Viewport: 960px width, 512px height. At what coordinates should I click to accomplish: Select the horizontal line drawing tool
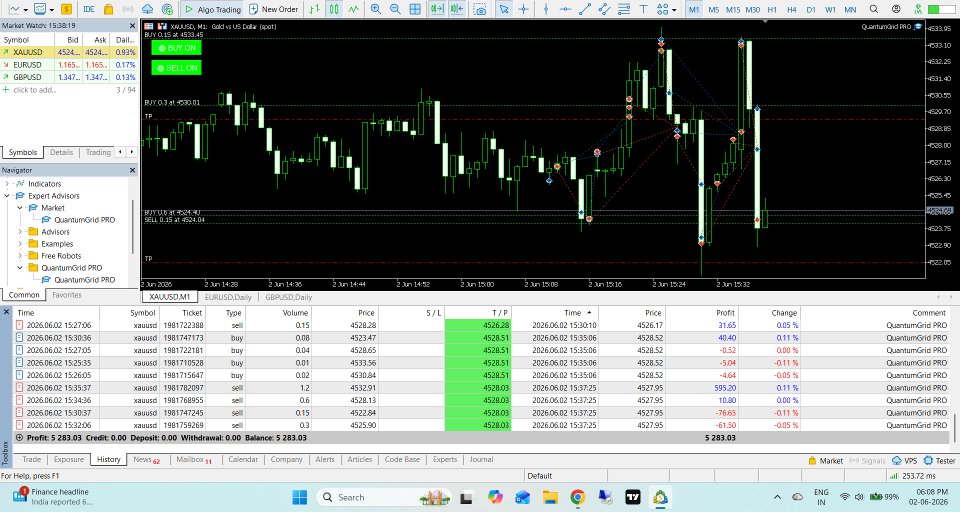566,9
